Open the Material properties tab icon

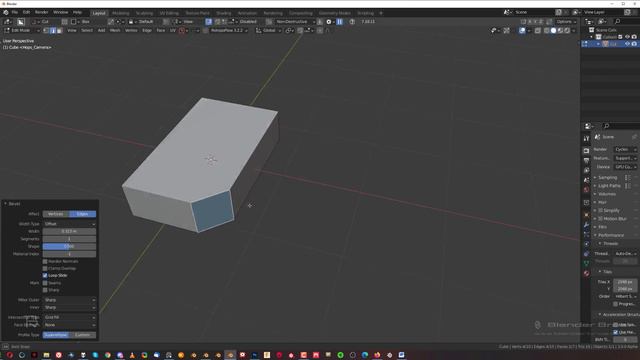click(587, 273)
